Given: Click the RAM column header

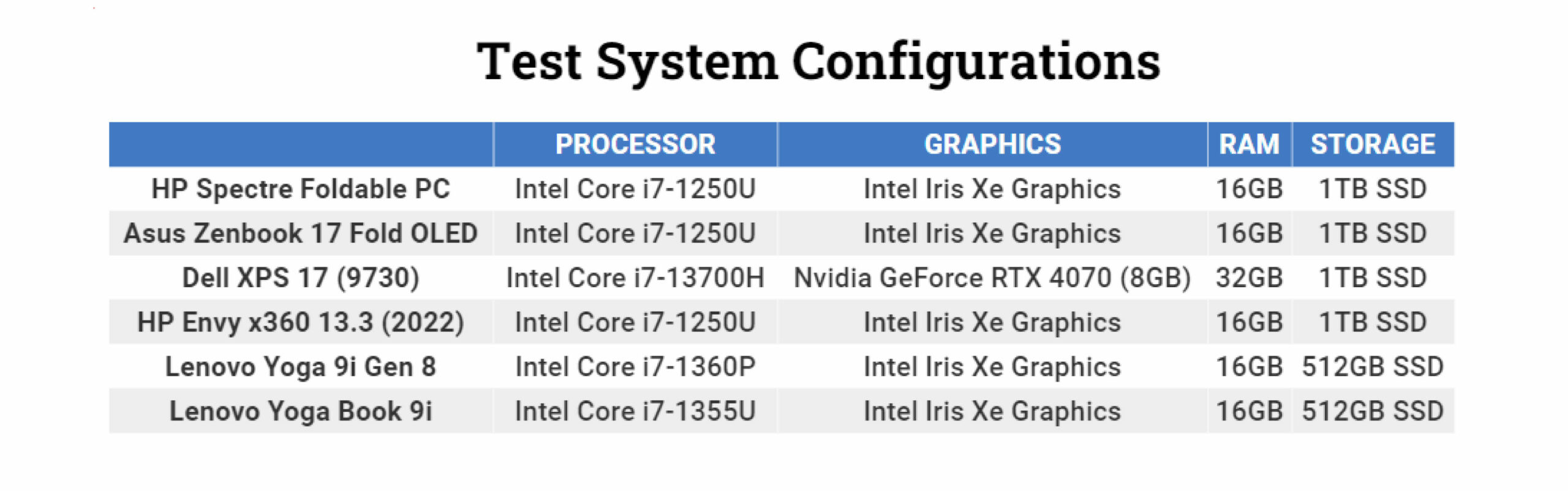Looking at the screenshot, I should (x=1249, y=144).
